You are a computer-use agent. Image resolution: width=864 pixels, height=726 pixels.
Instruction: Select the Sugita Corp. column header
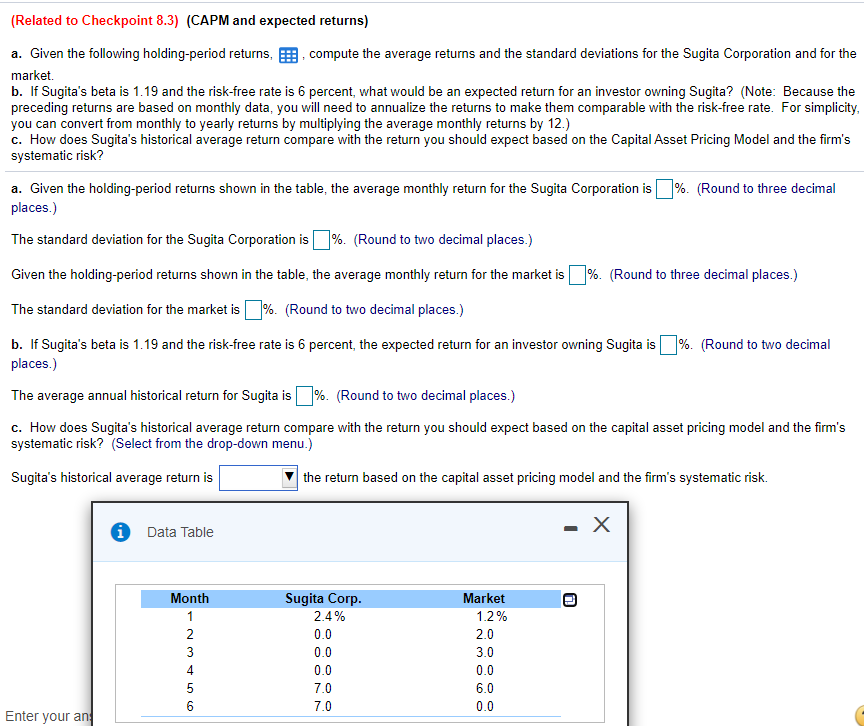323,598
